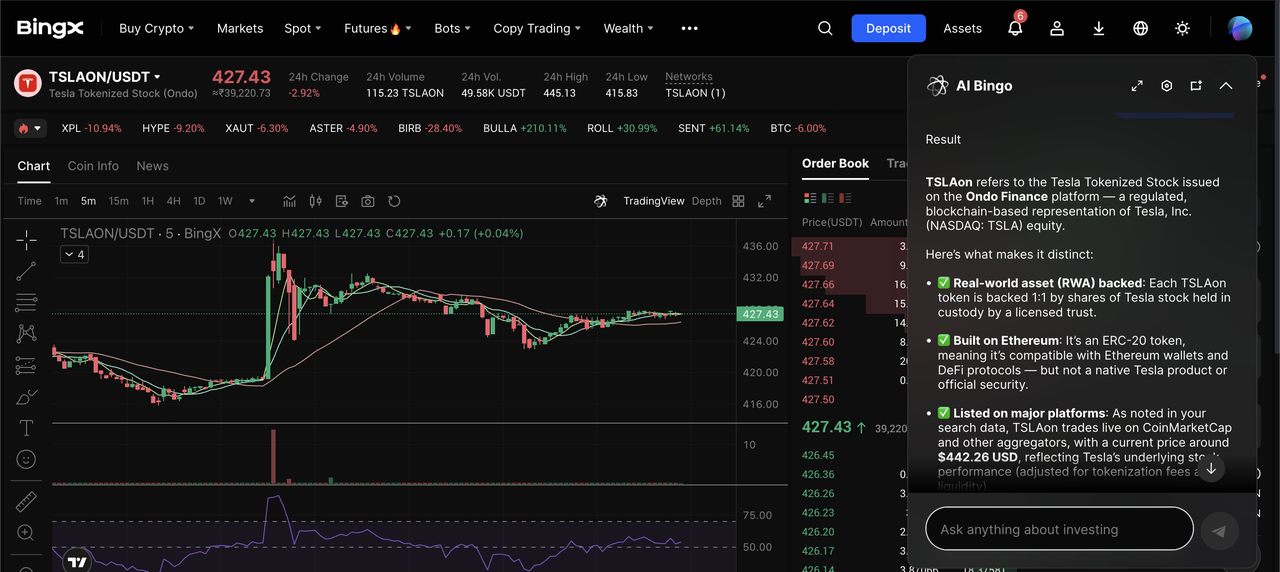
Task: Open the chart indicators icon
Action: click(289, 201)
